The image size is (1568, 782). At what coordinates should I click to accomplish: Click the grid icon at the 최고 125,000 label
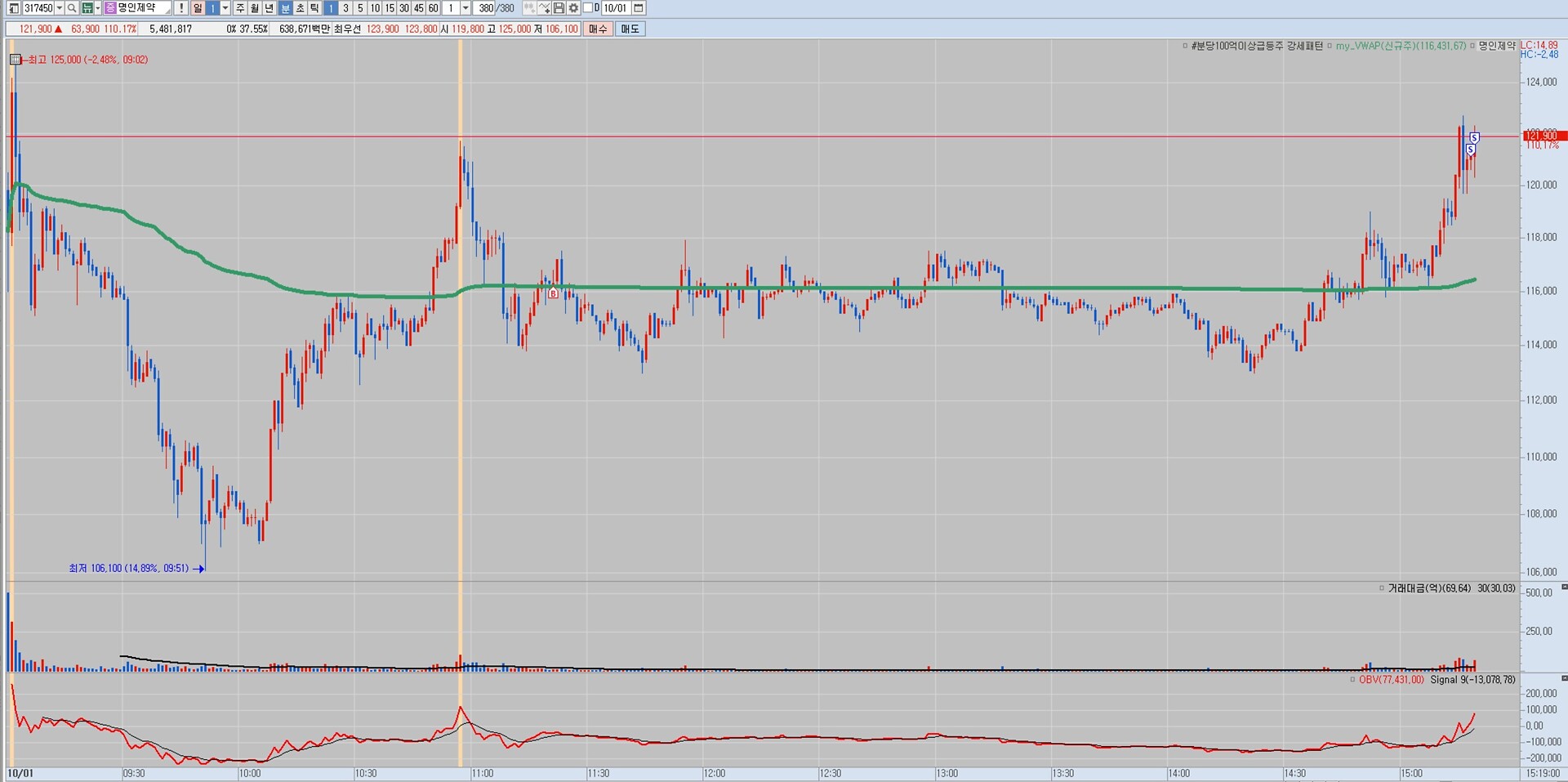point(16,60)
